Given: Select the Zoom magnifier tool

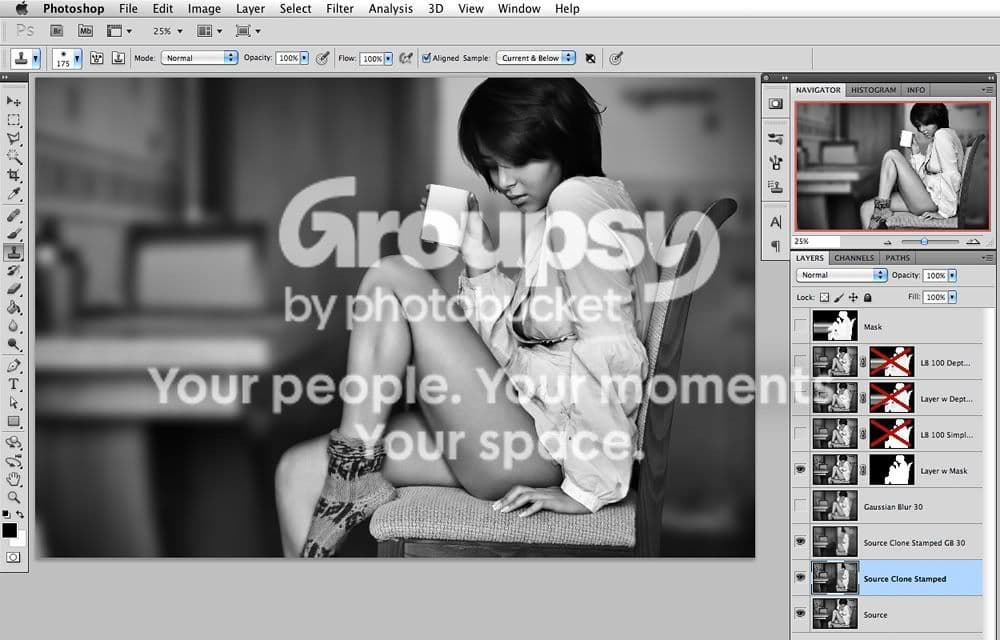Looking at the screenshot, I should coord(13,497).
